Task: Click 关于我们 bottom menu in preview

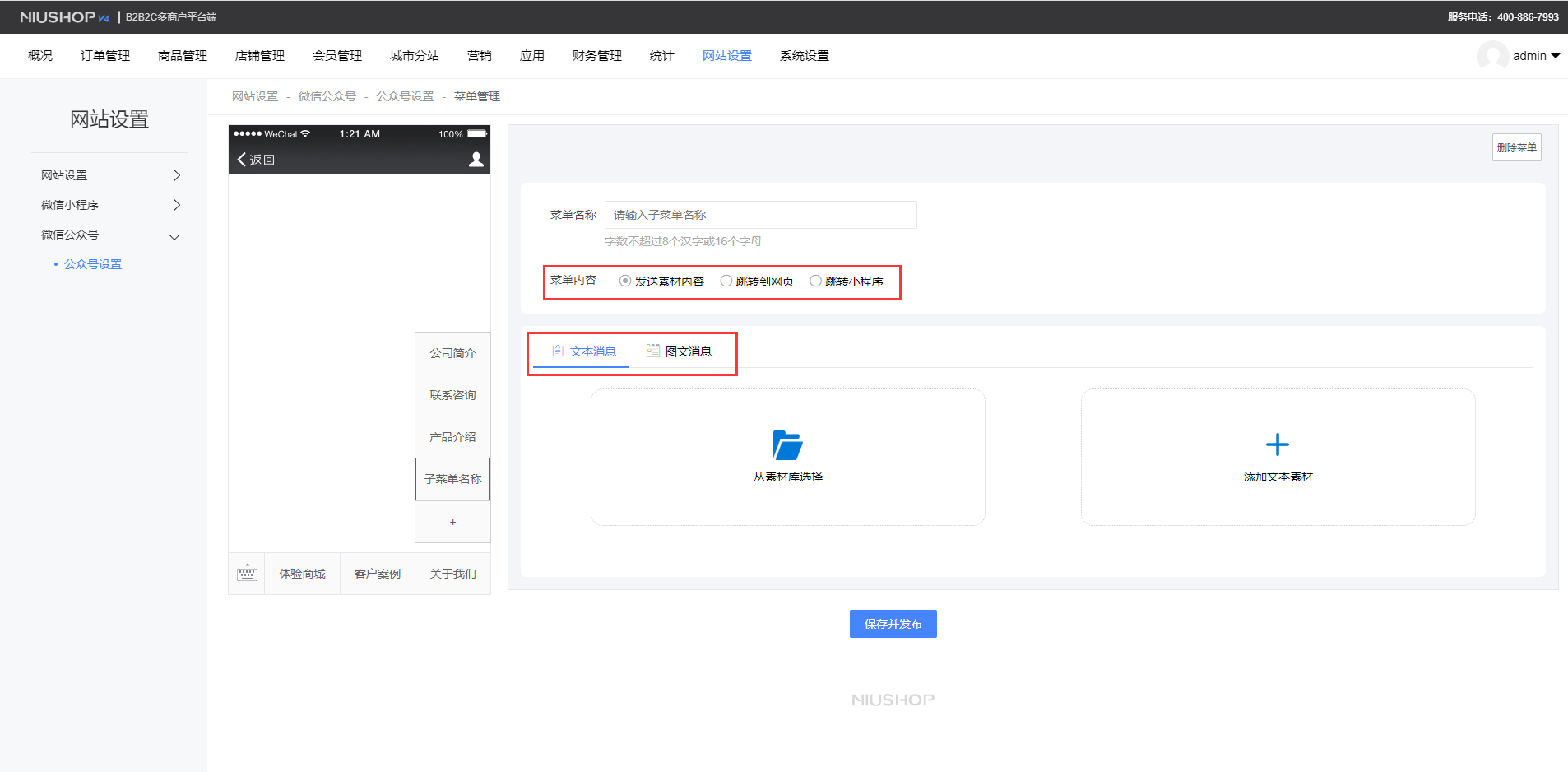Action: point(452,574)
